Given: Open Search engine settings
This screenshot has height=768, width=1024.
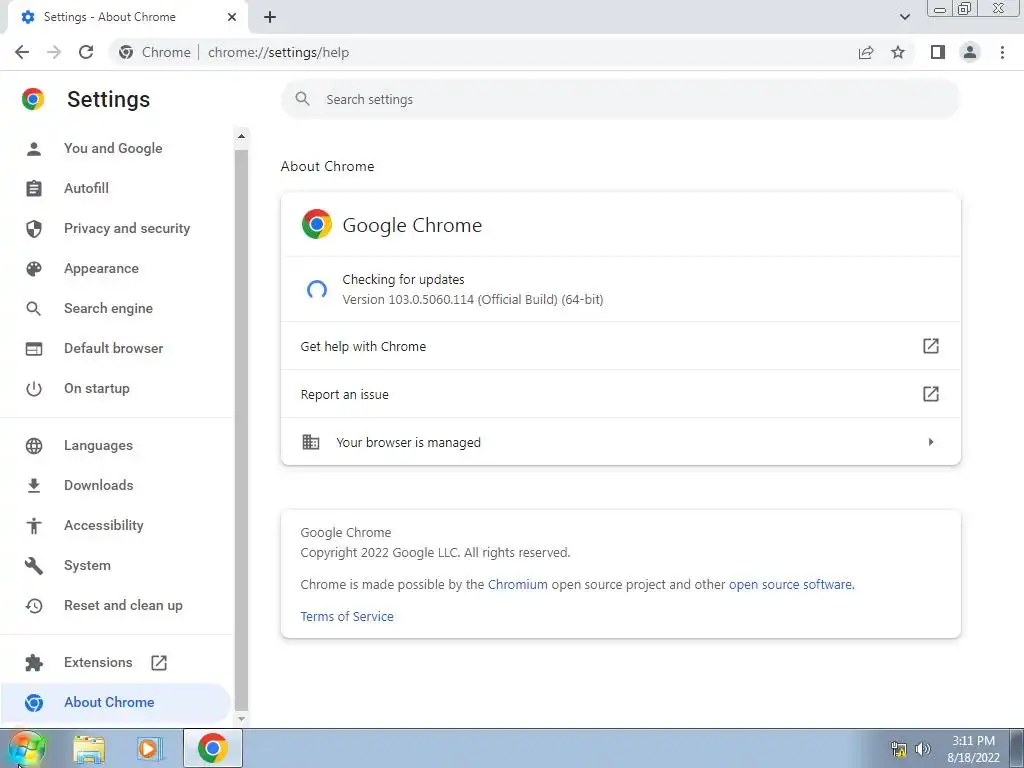Looking at the screenshot, I should pos(108,308).
